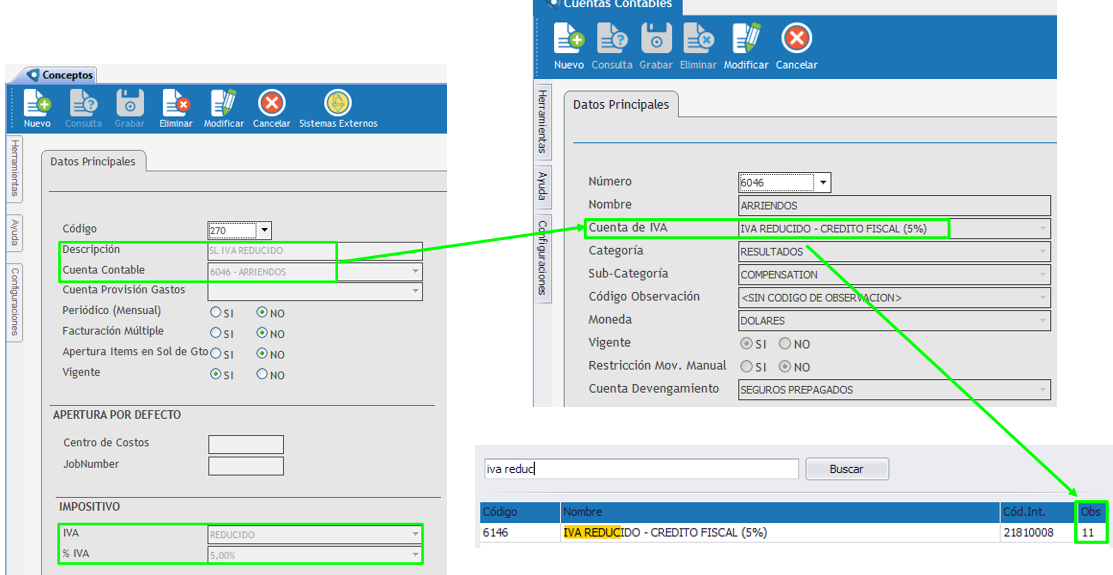This screenshot has height=575, width=1113.
Task: Click the Cód.Int. column header
Action: point(1038,512)
